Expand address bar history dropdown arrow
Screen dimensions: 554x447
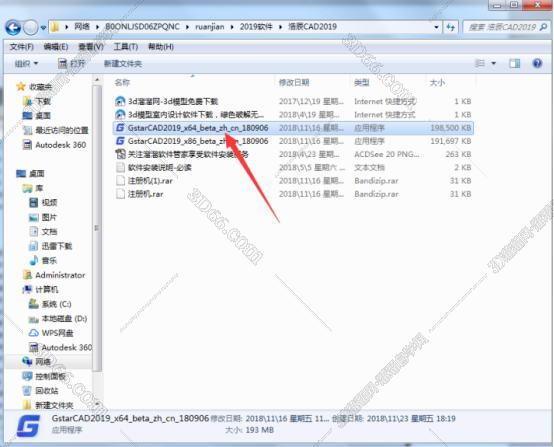[436, 27]
